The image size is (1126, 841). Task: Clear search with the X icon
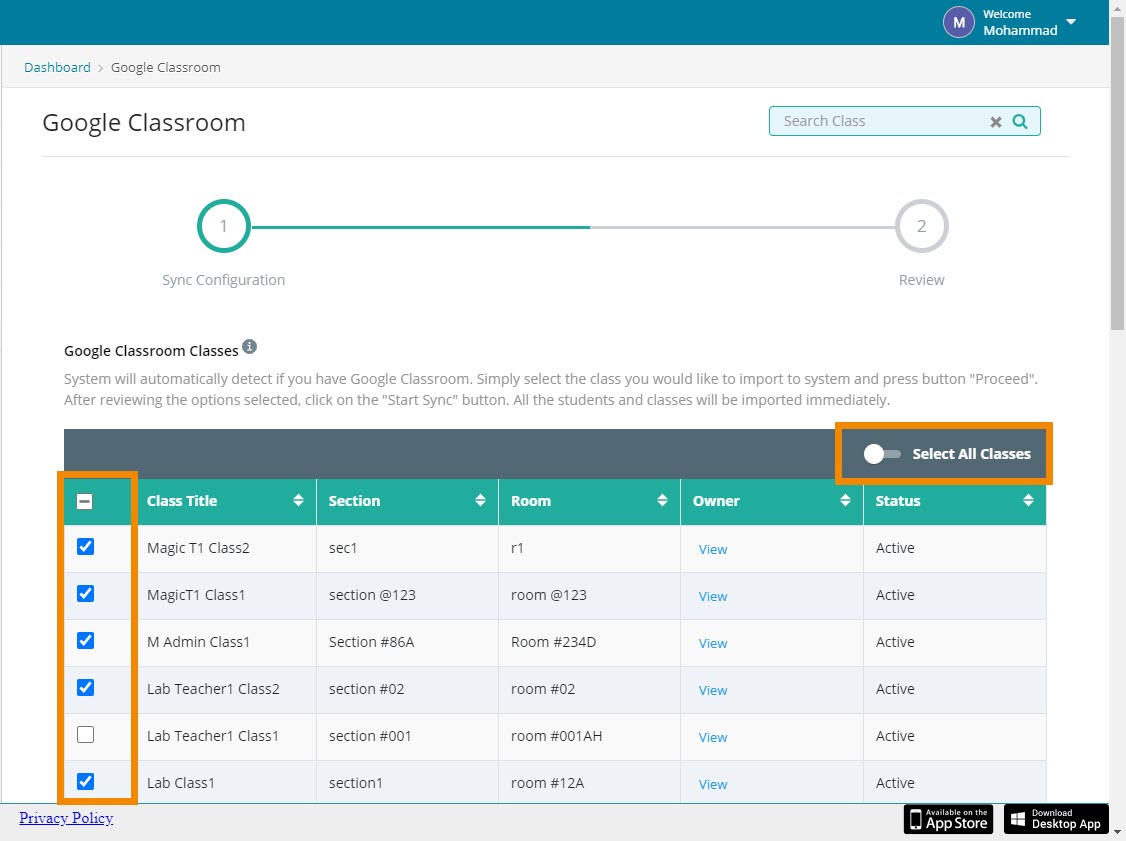click(x=996, y=122)
